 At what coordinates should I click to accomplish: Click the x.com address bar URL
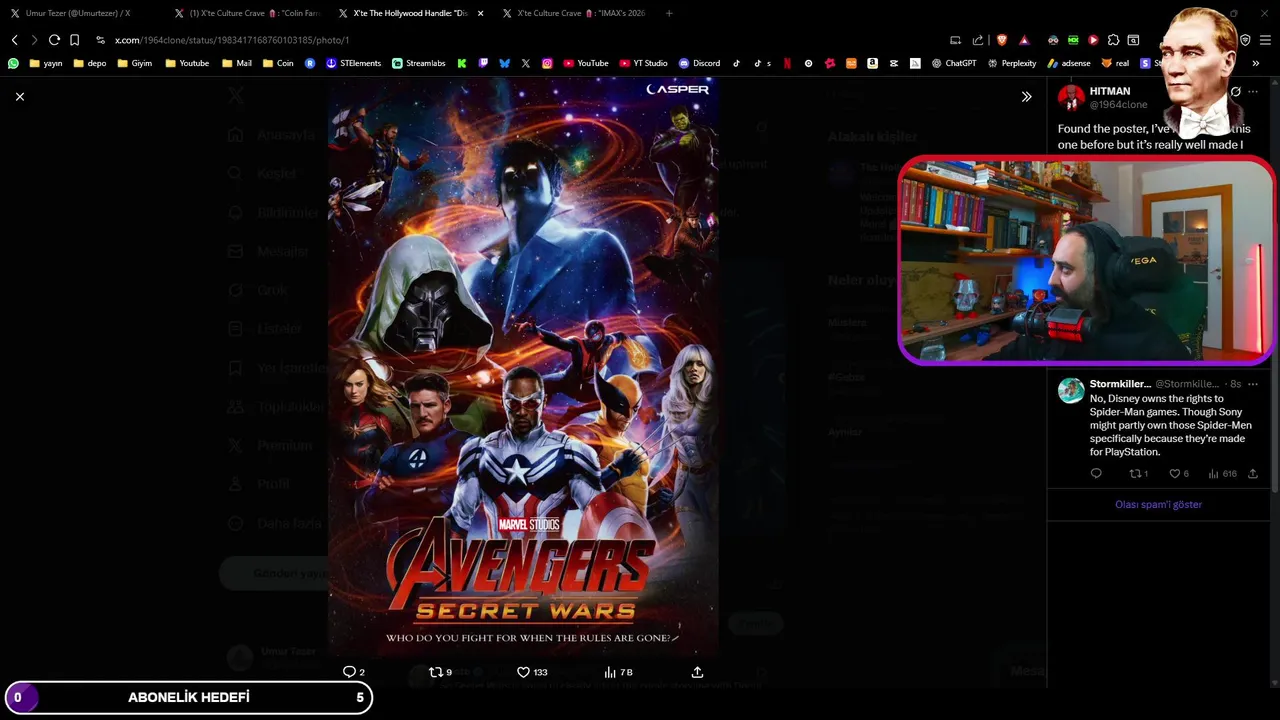pos(232,40)
